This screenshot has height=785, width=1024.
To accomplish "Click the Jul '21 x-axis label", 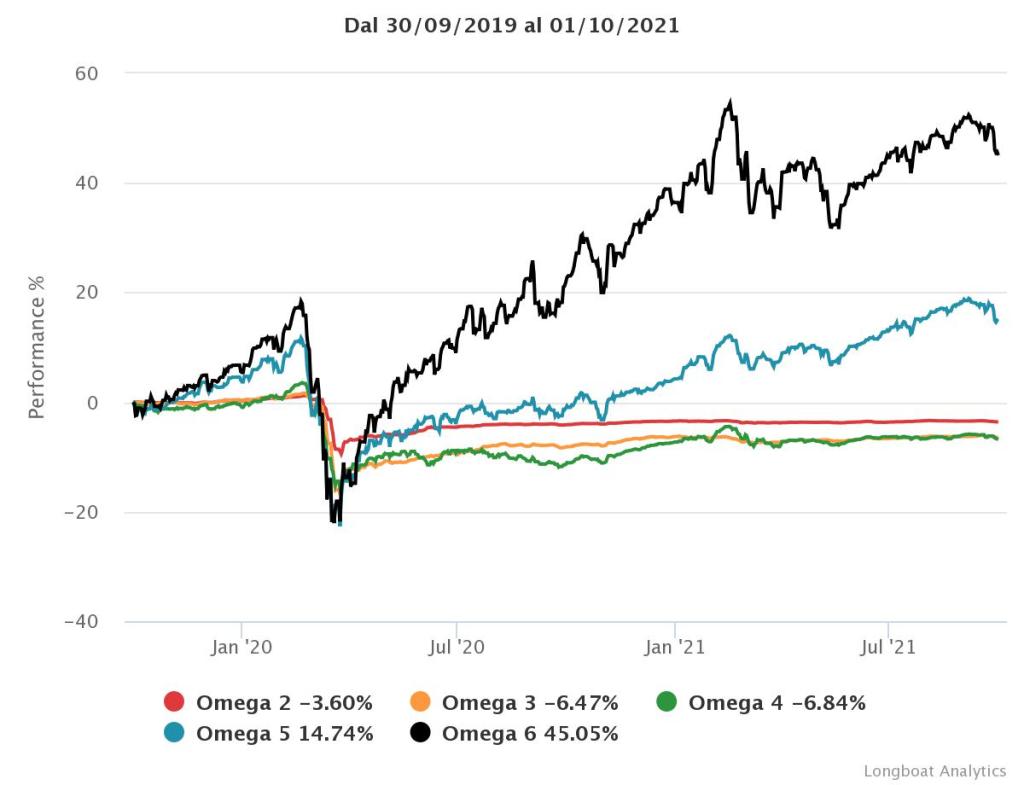I will (x=889, y=647).
